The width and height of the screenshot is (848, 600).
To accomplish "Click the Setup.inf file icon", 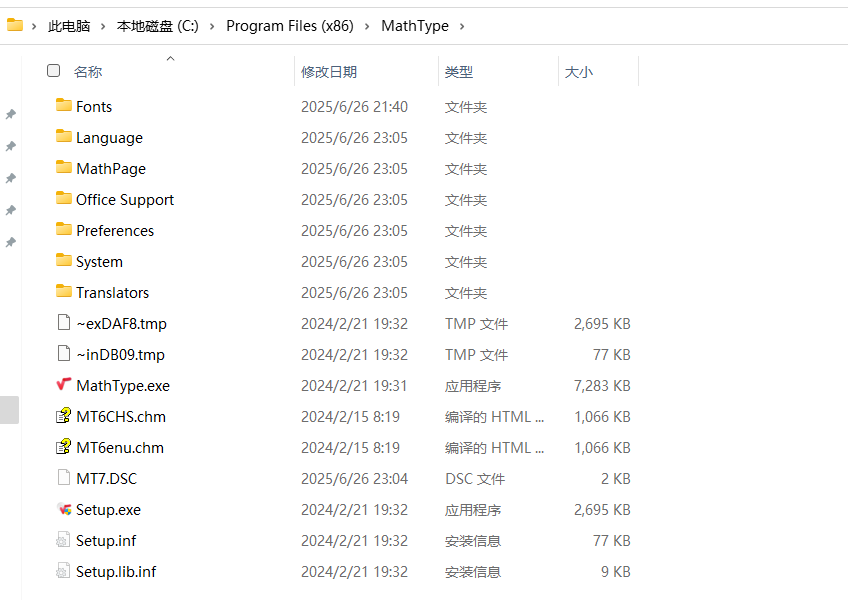I will [63, 539].
